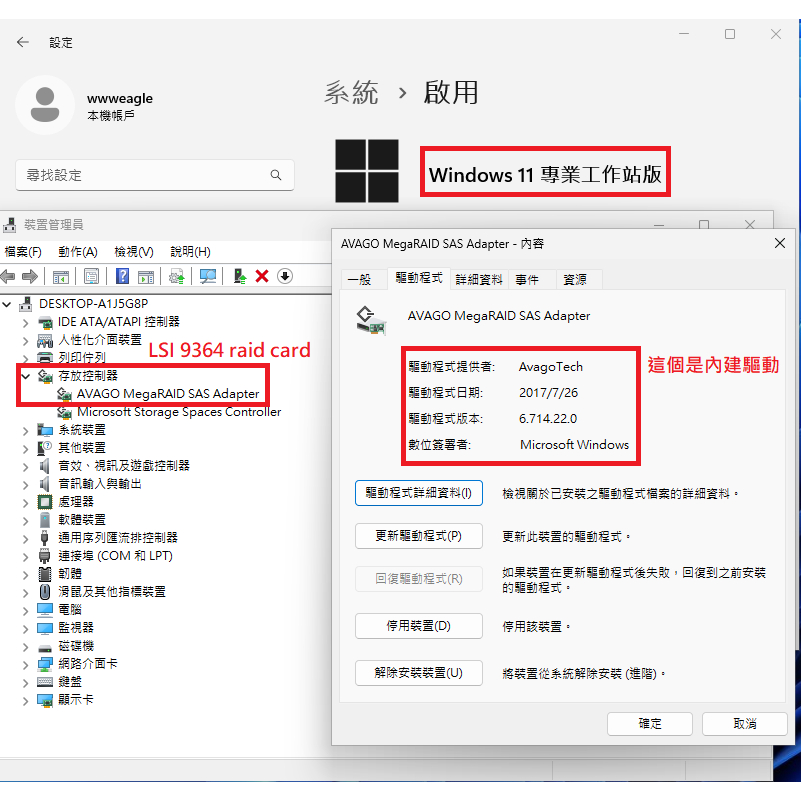Expand the IDE ATA/ATAPI 控制器 node

(26, 322)
